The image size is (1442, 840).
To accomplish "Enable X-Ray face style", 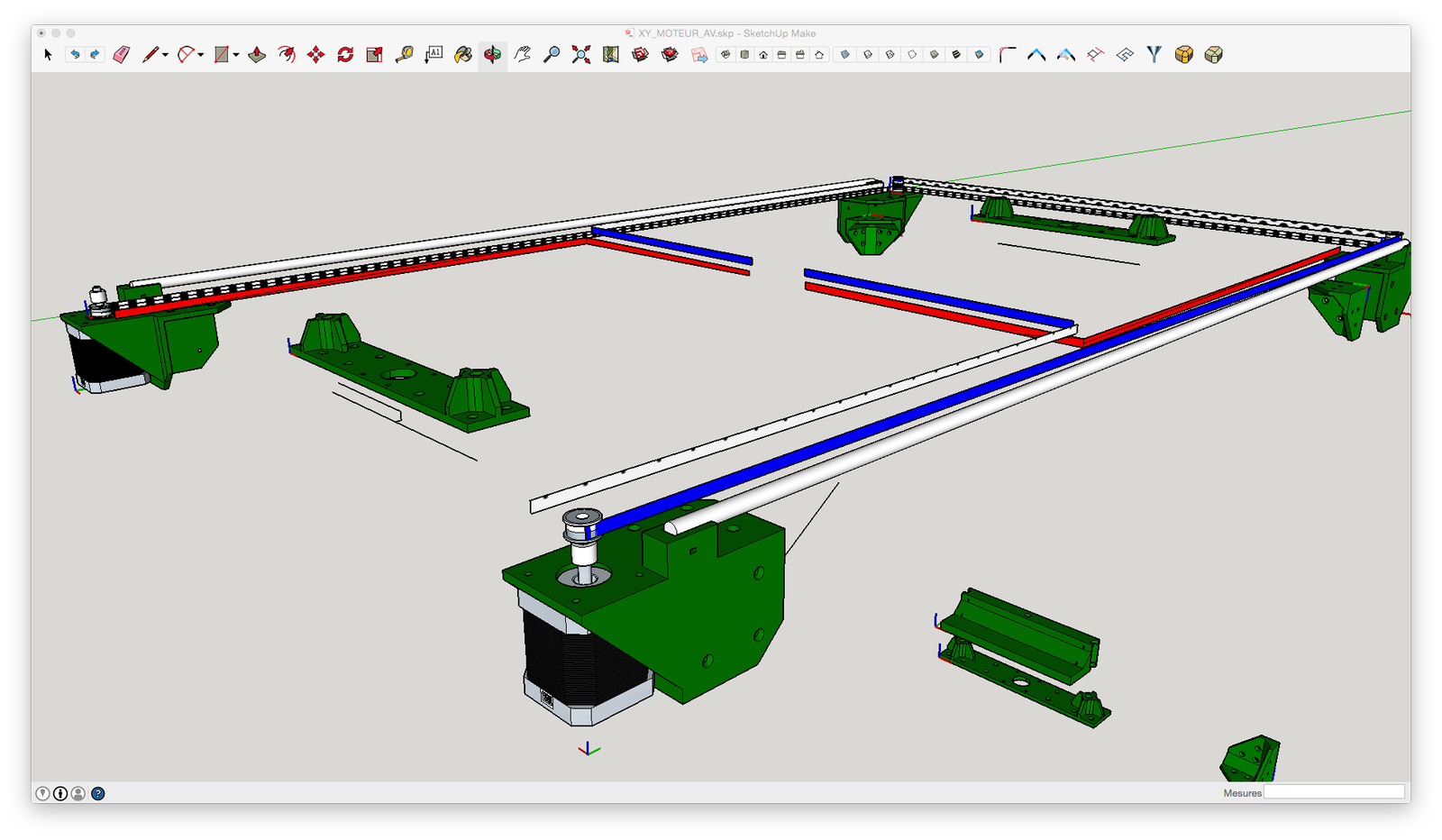I will (845, 55).
